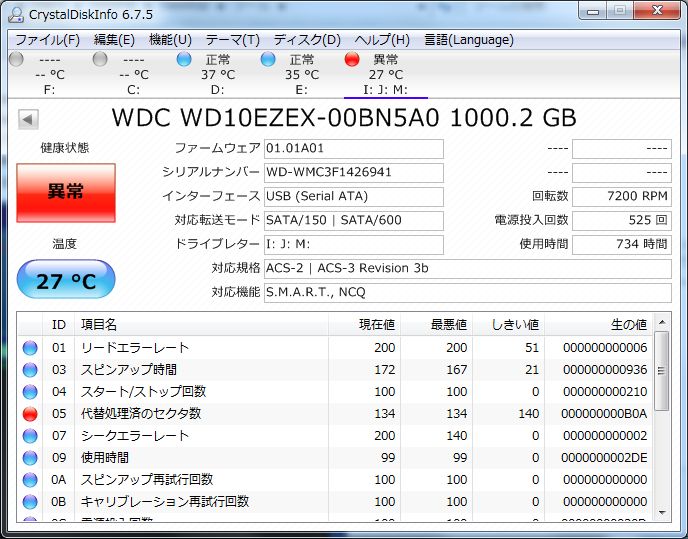688x539 pixels.
Task: Click blue status icon for row 04
Action: [30, 392]
